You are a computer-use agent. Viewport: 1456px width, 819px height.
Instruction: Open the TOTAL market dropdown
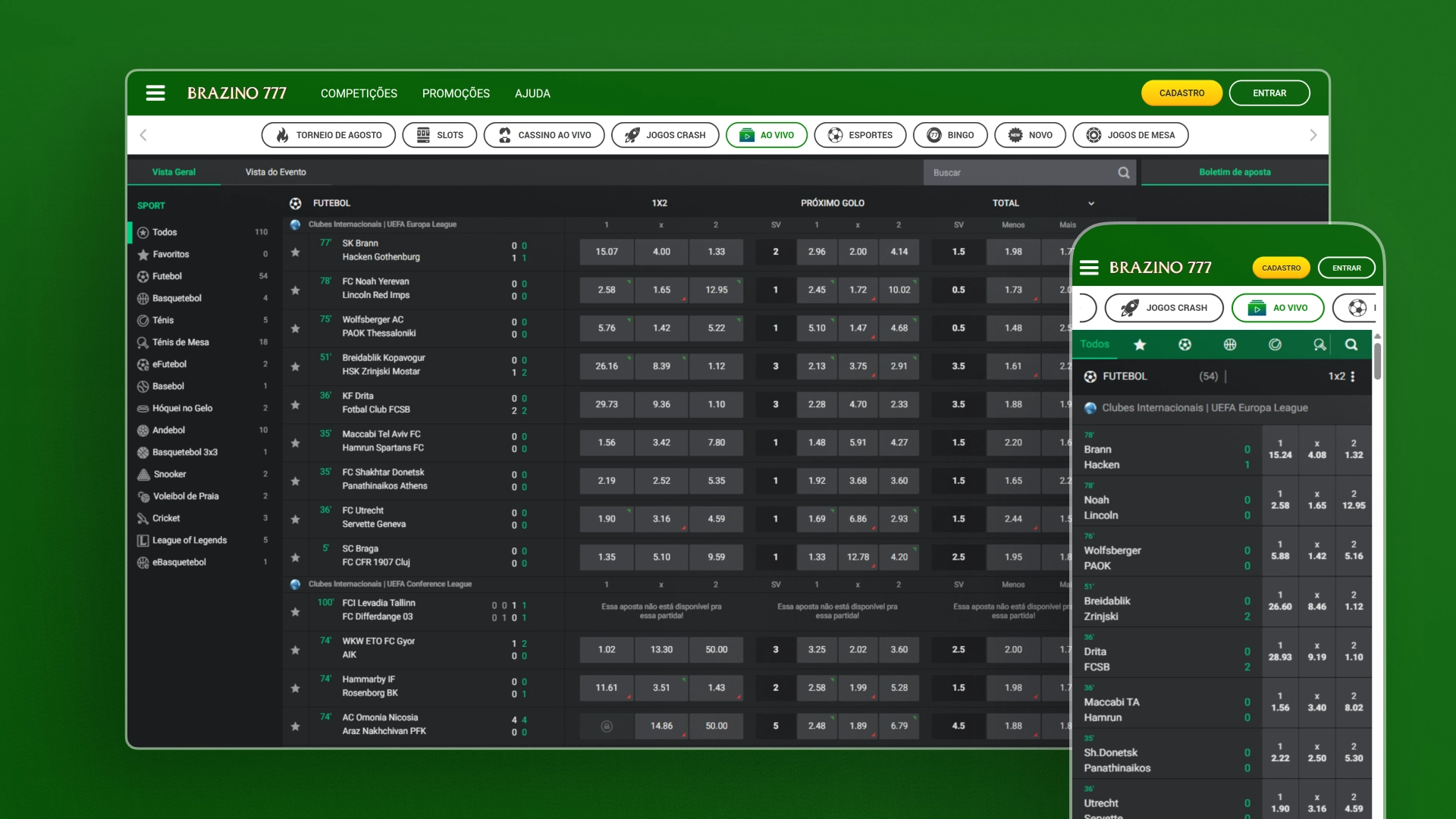[1091, 203]
